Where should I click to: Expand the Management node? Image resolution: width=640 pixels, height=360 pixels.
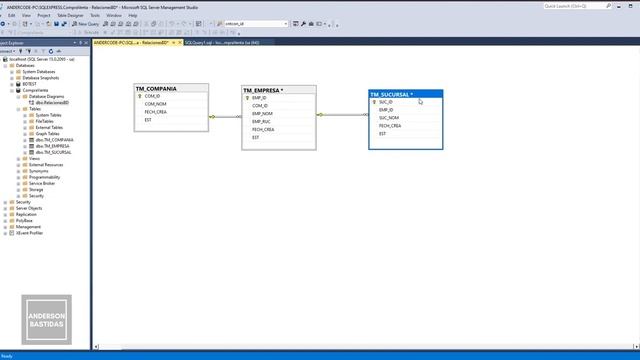pyautogui.click(x=5, y=227)
